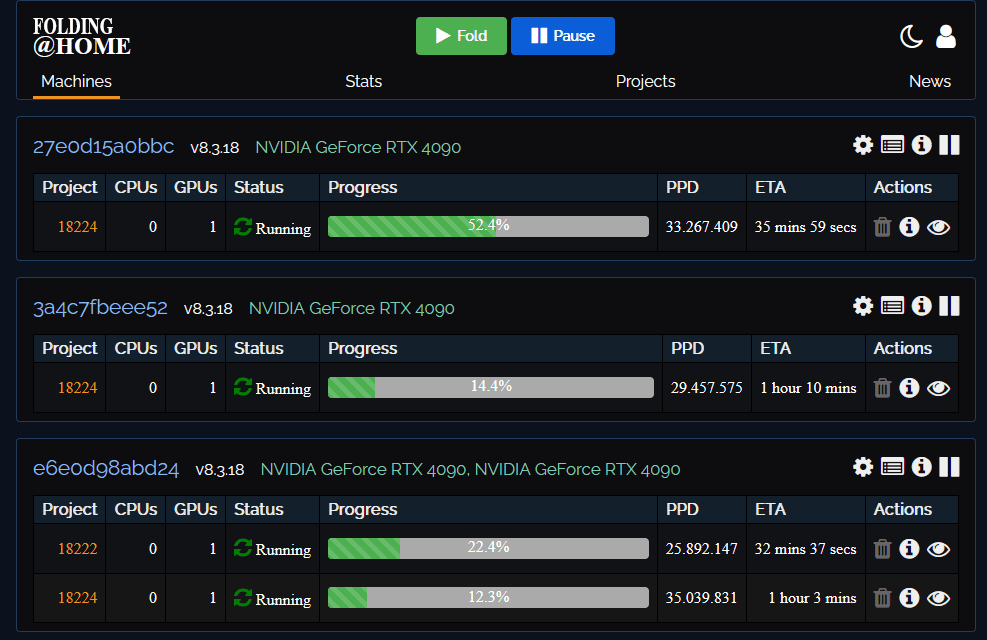Pause machine 27e0d15a0bbc
987x640 pixels.
[949, 145]
